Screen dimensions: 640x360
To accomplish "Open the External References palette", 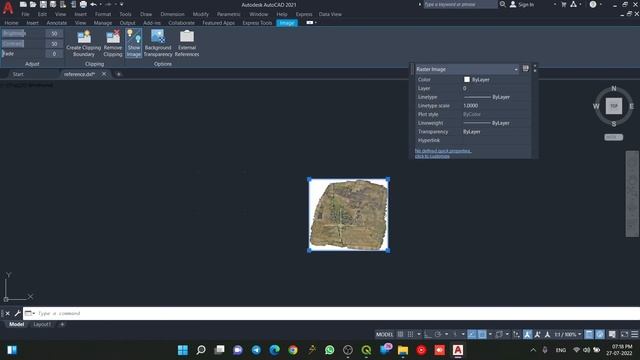I will coord(187,43).
